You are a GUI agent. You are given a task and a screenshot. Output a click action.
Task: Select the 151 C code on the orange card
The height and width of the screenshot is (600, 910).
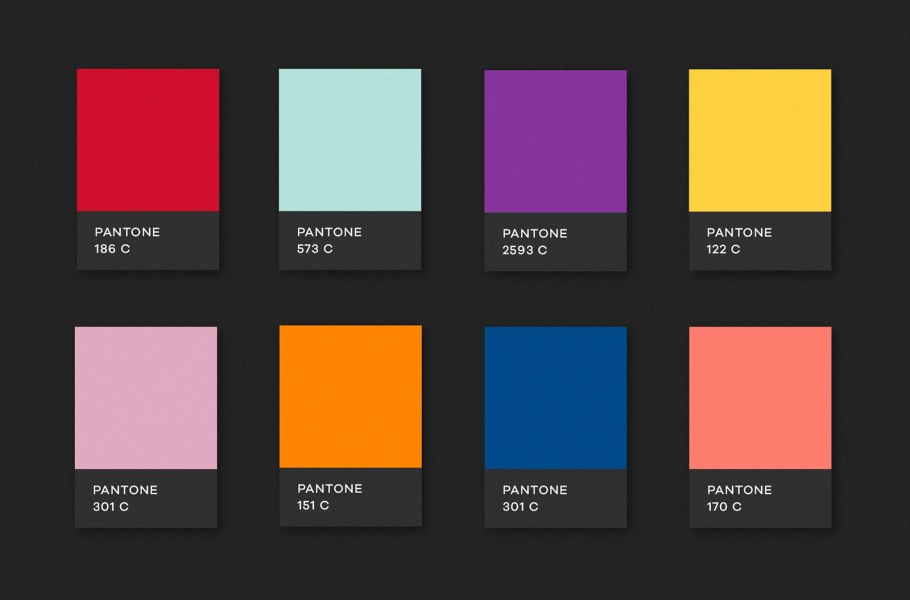pyautogui.click(x=312, y=507)
